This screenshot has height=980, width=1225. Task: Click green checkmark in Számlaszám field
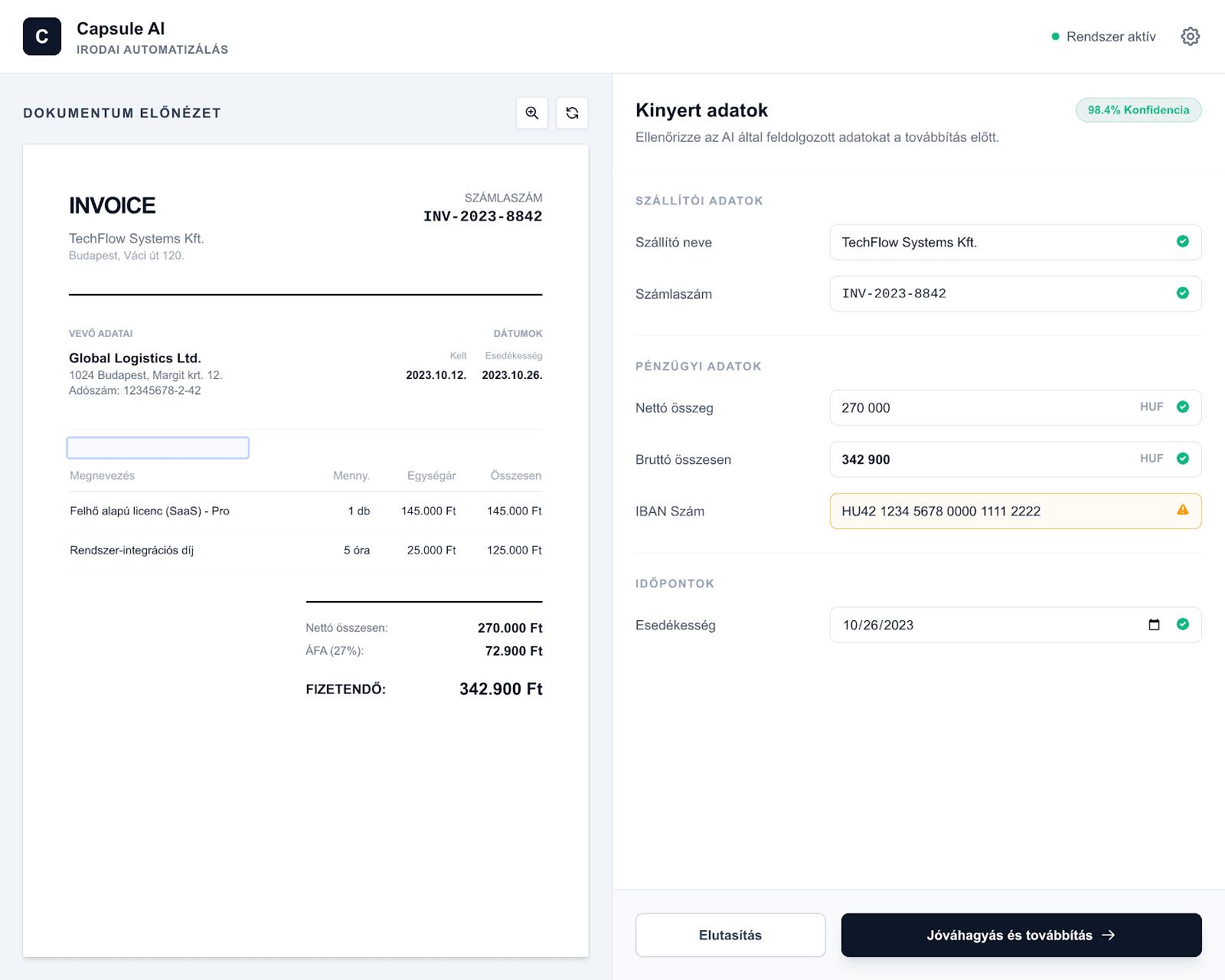coord(1182,293)
